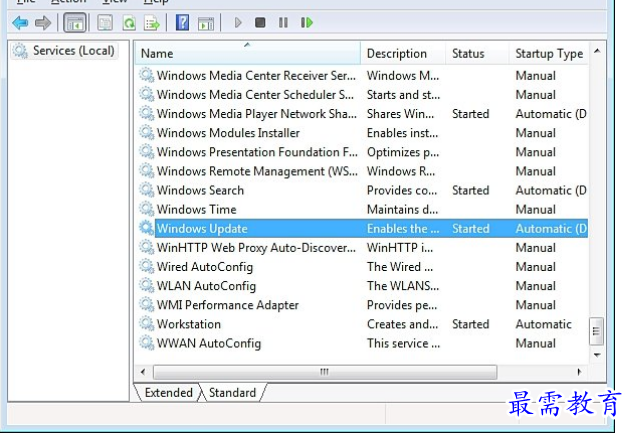Sort by the Status column header
Viewport: 630px width, 435px height.
pyautogui.click(x=477, y=53)
